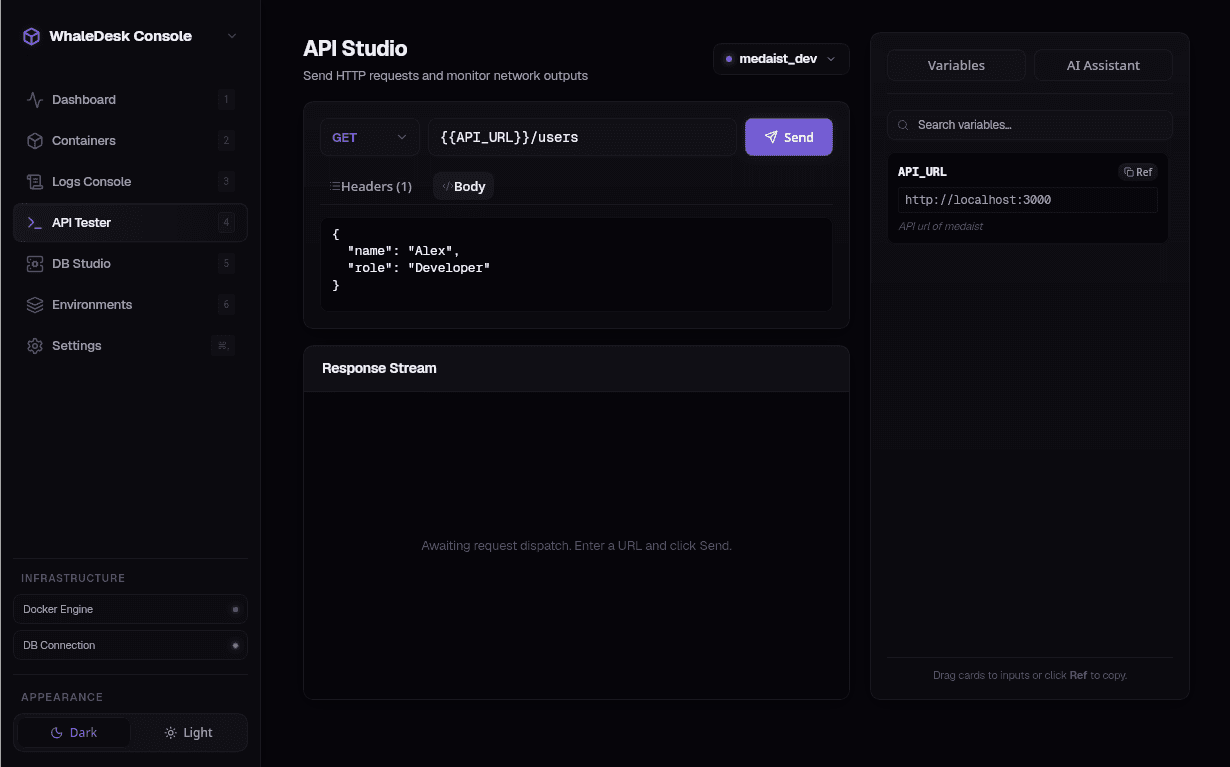
Task: Click the search magnifier icon
Action: click(903, 125)
